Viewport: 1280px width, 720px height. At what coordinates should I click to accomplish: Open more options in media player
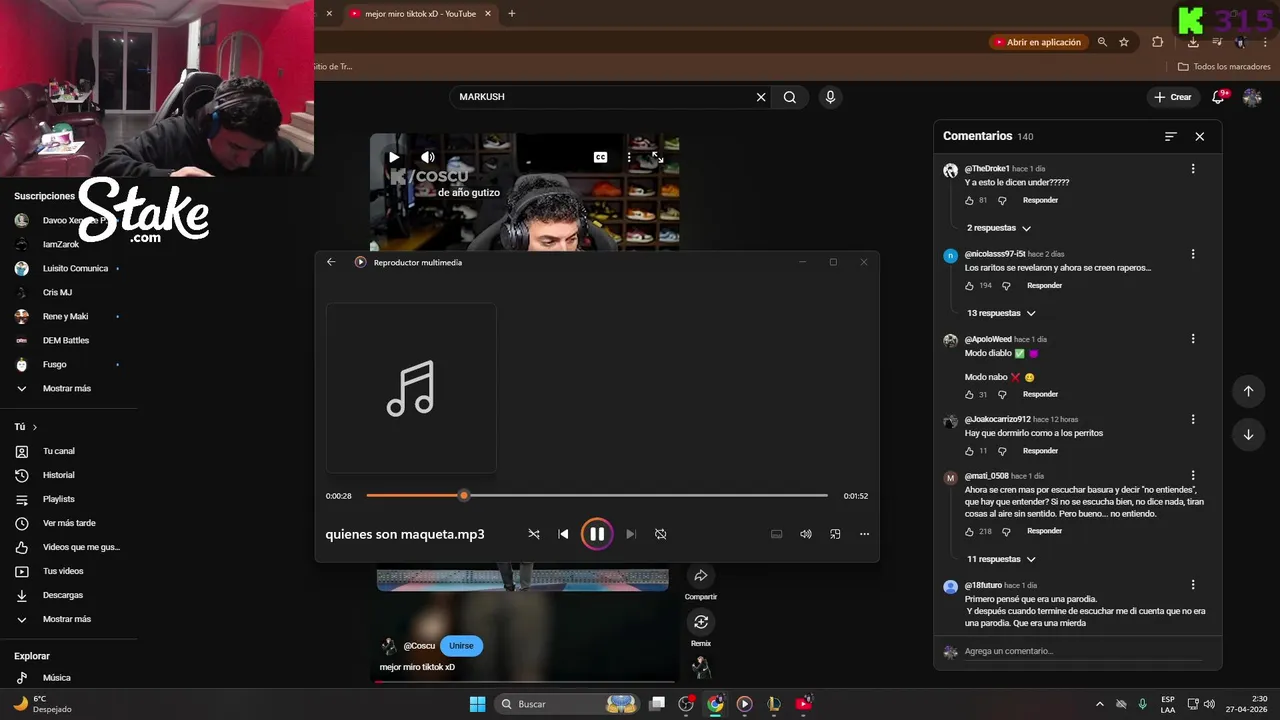tap(864, 534)
